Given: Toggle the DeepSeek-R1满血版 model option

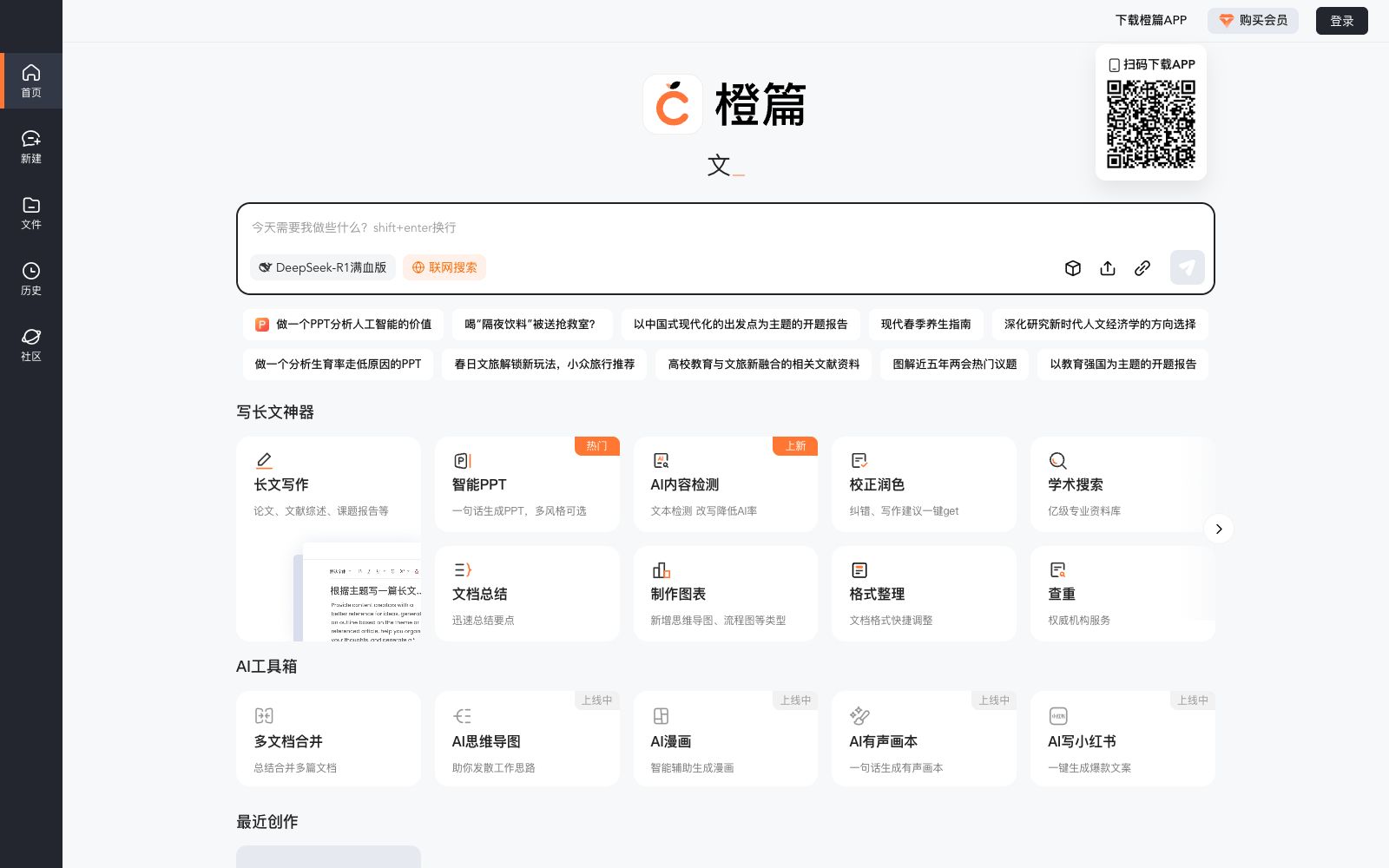Looking at the screenshot, I should click(x=323, y=267).
